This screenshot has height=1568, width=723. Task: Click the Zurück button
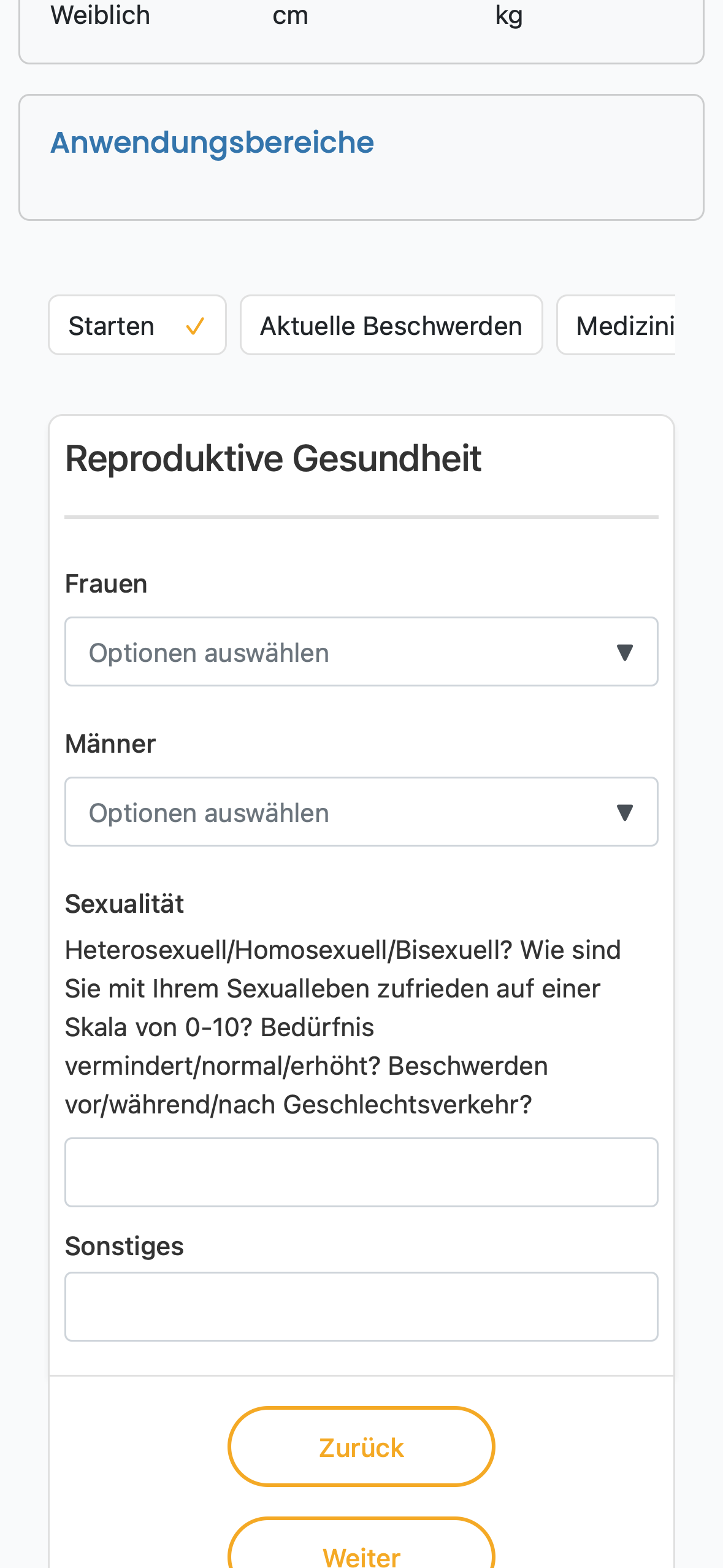tap(361, 1447)
